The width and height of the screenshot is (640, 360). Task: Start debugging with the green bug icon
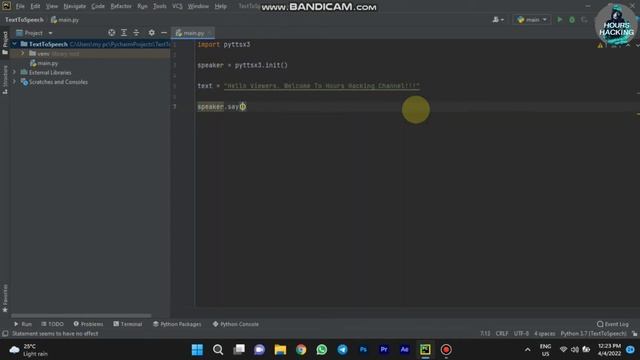coord(572,20)
